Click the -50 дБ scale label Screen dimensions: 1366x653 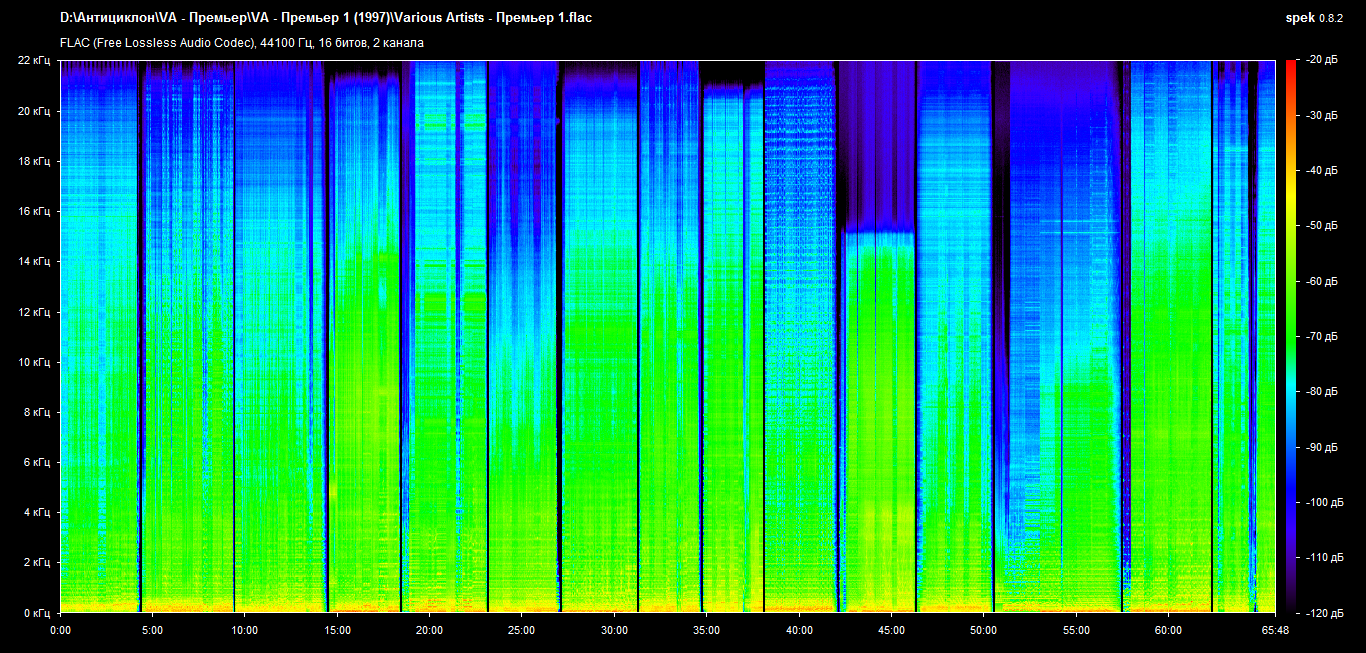click(x=1324, y=226)
